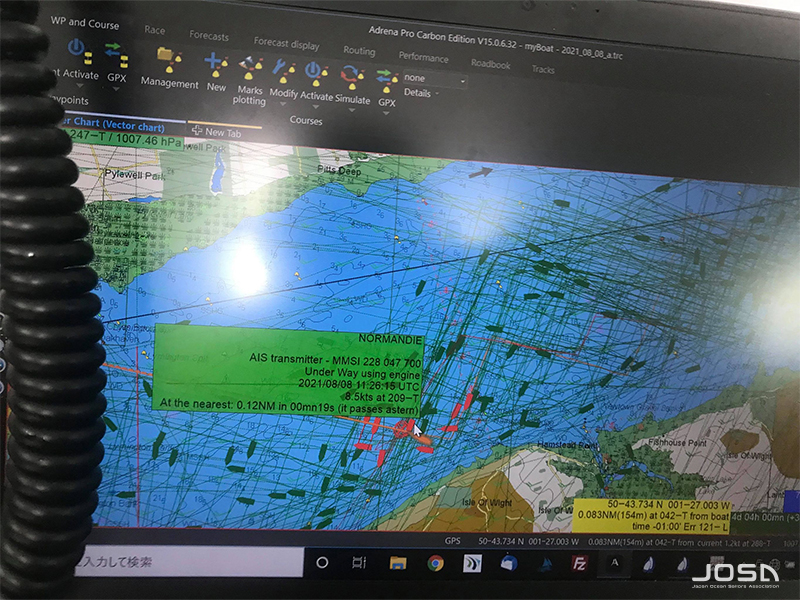The width and height of the screenshot is (800, 600).
Task: Click the '4d 04h 00mn' time readout
Action: pyautogui.click(x=756, y=517)
